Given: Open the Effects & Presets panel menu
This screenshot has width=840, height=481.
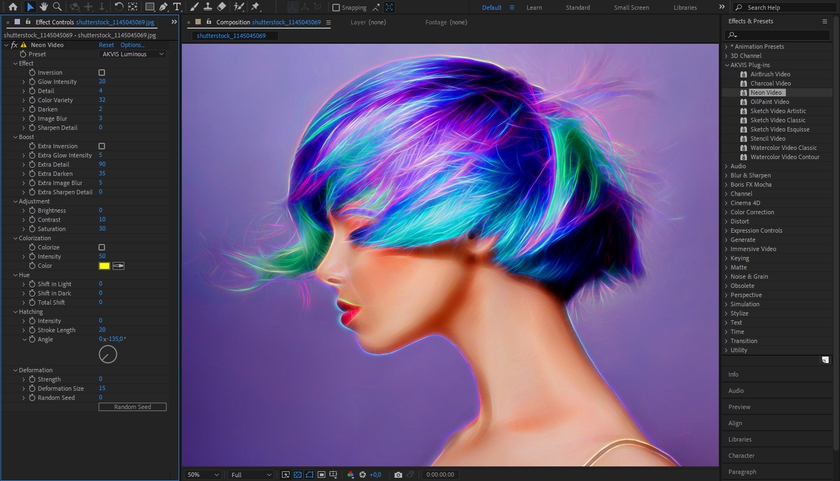Looking at the screenshot, I should [824, 21].
